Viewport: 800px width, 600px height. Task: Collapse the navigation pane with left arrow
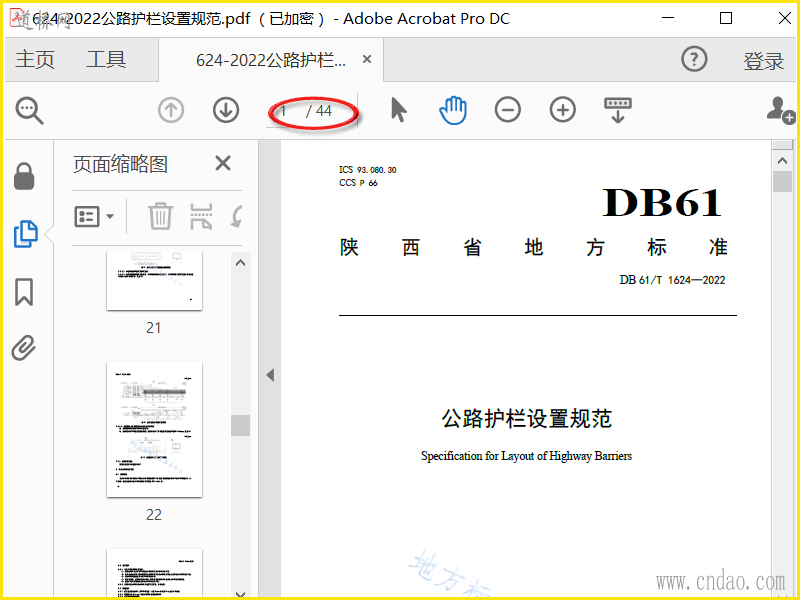pyautogui.click(x=270, y=375)
